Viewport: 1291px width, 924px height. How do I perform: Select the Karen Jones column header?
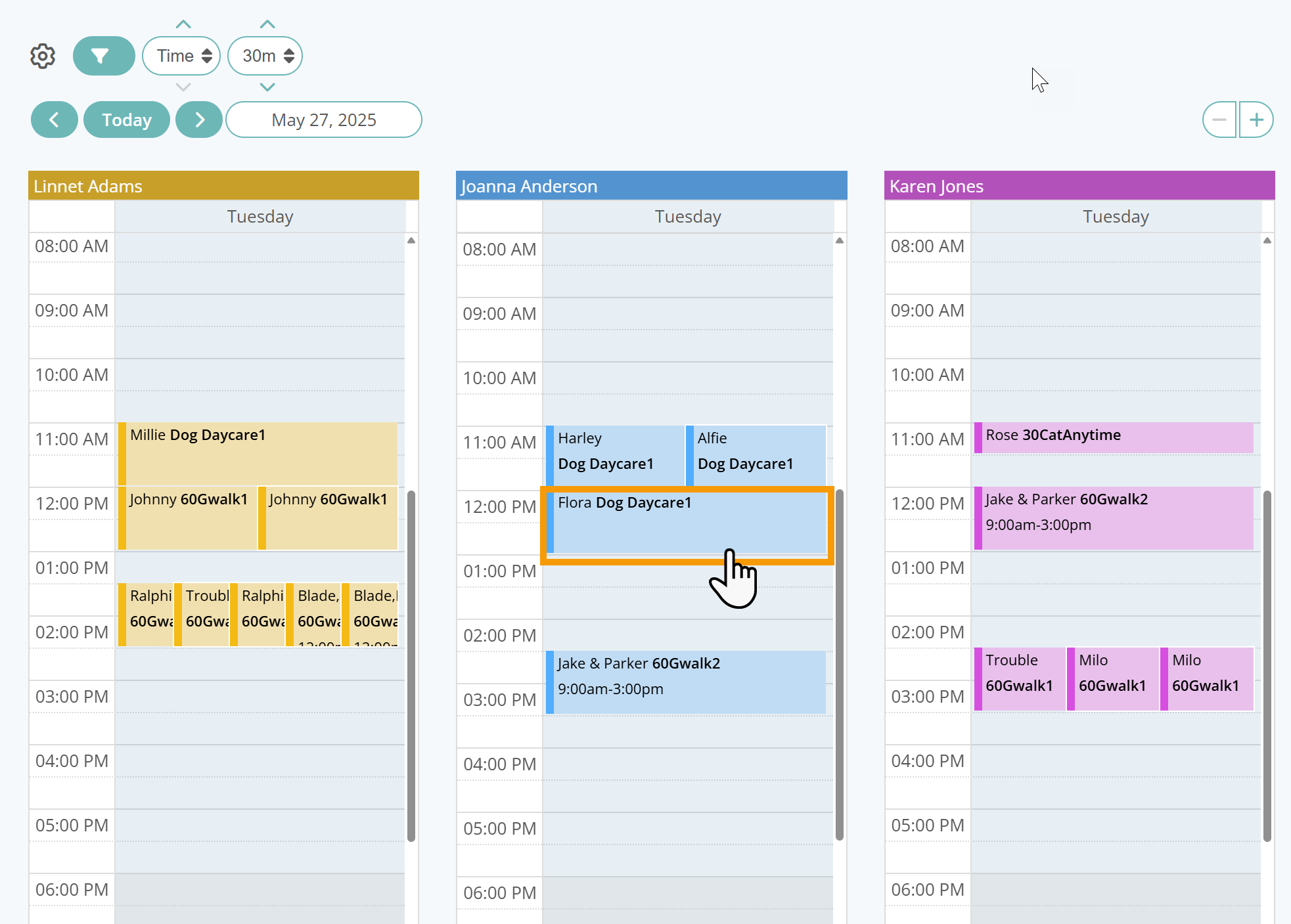[1079, 186]
